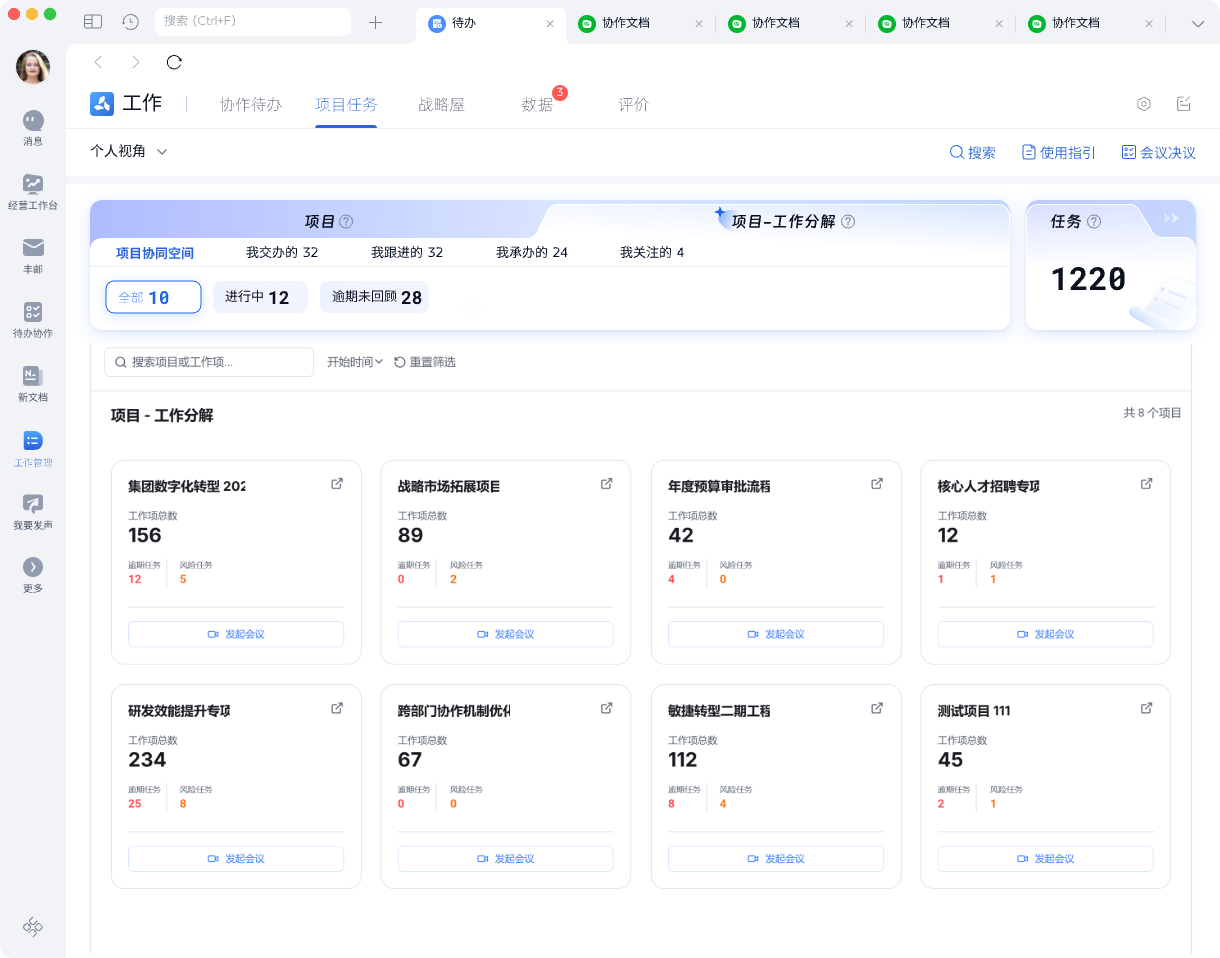The image size is (1220, 958).
Task: Click into the 搜索项目或工作项 search box
Action: tap(209, 362)
